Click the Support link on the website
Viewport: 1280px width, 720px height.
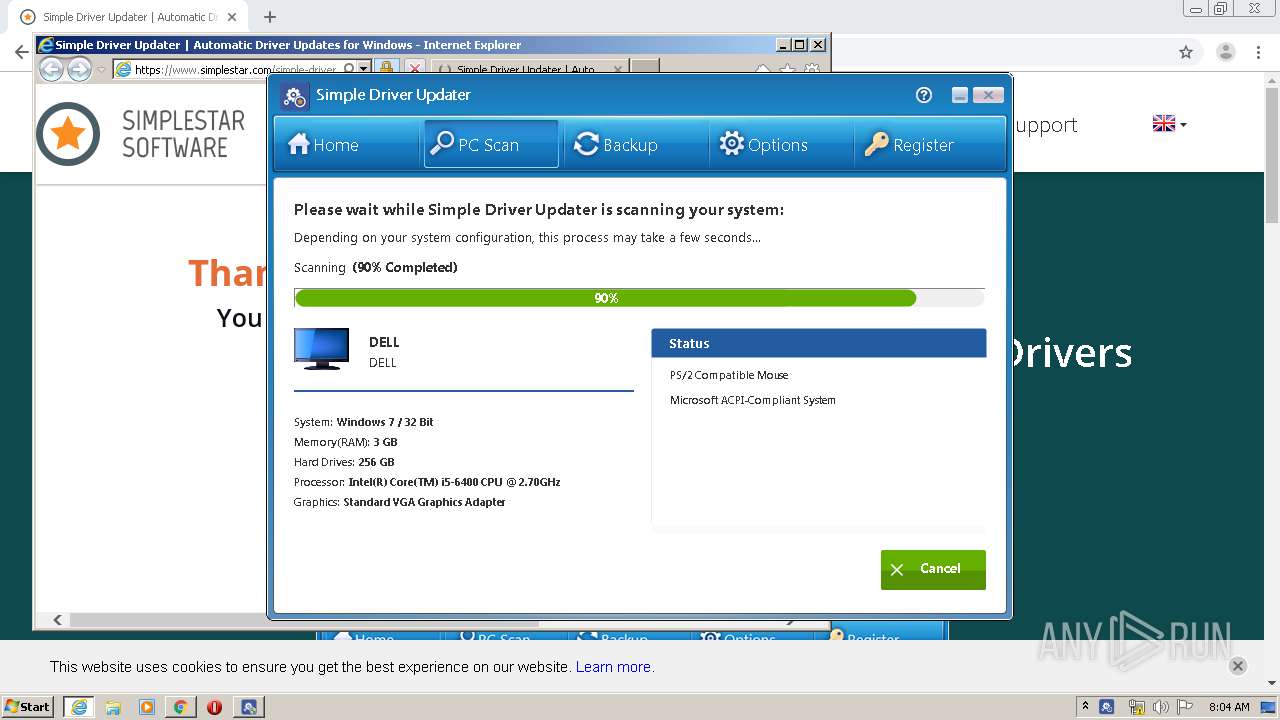tap(1046, 125)
